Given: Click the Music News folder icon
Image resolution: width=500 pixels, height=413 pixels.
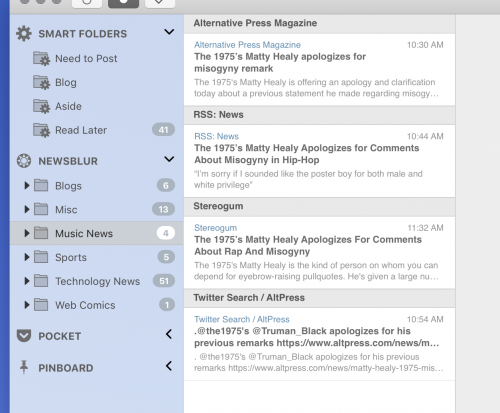Looking at the screenshot, I should coord(41,233).
